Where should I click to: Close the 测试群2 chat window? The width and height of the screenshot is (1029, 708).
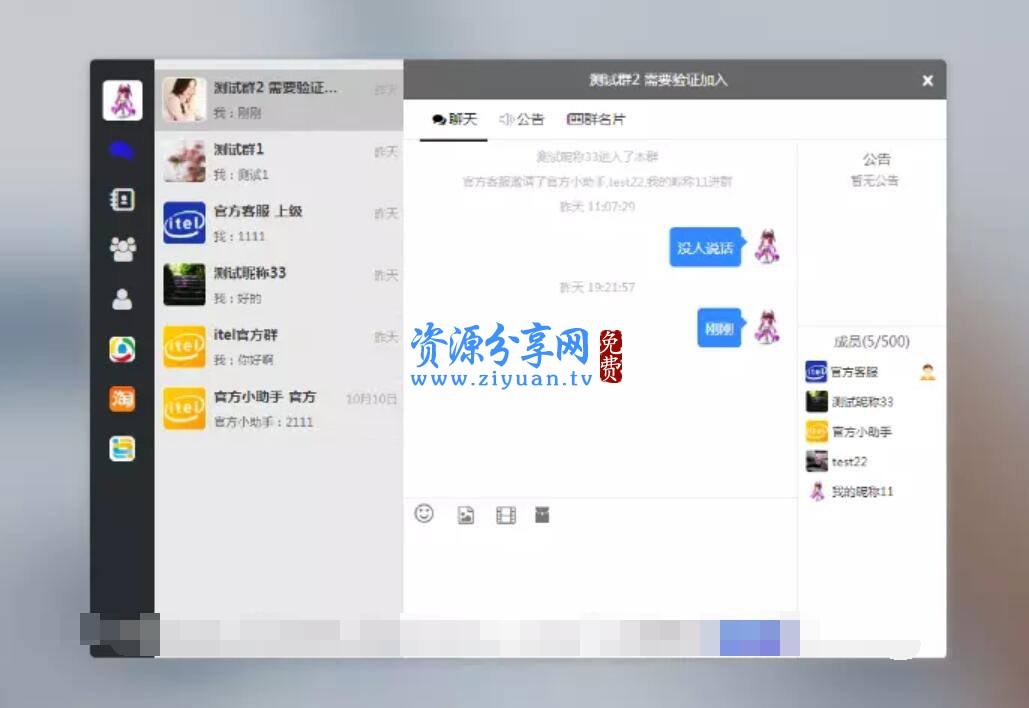pos(927,80)
